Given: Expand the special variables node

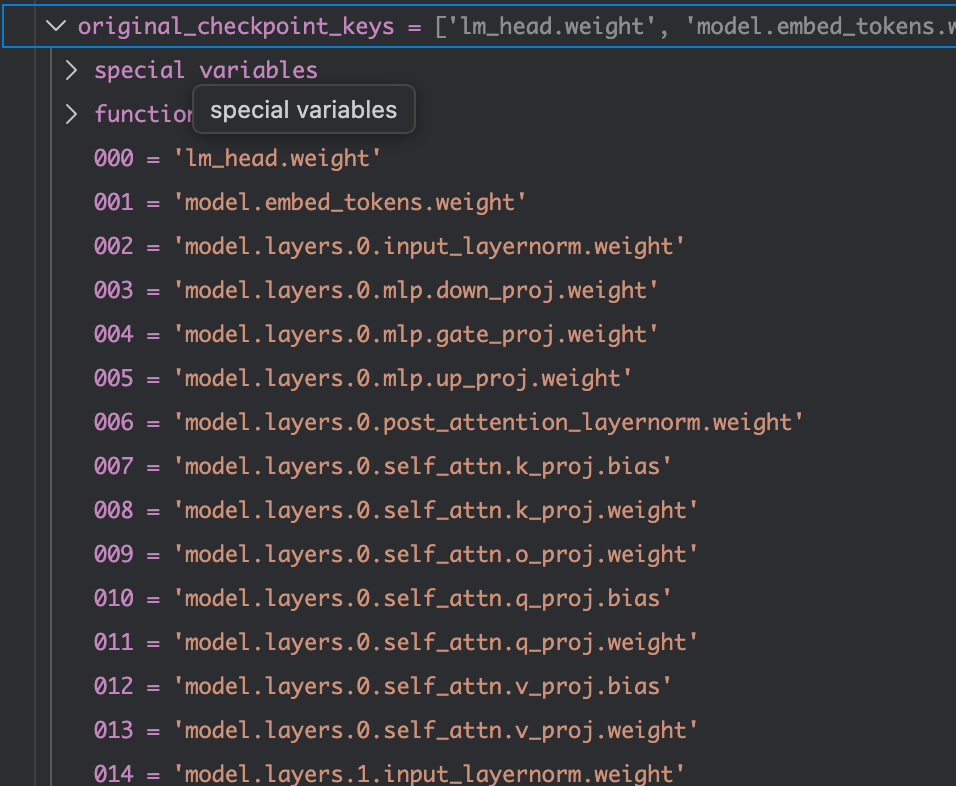Looking at the screenshot, I should coord(71,70).
